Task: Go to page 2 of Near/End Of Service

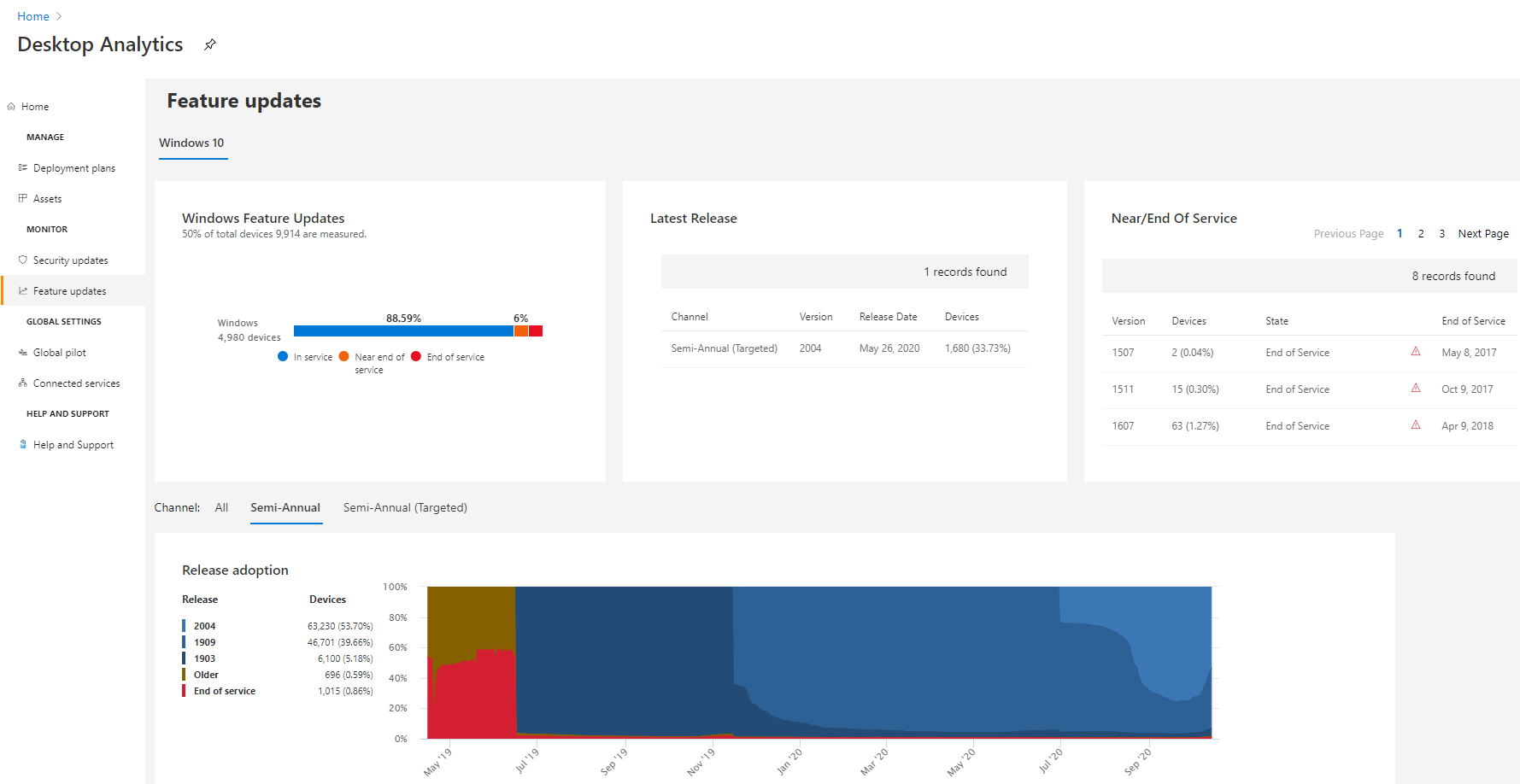Action: (x=1421, y=234)
